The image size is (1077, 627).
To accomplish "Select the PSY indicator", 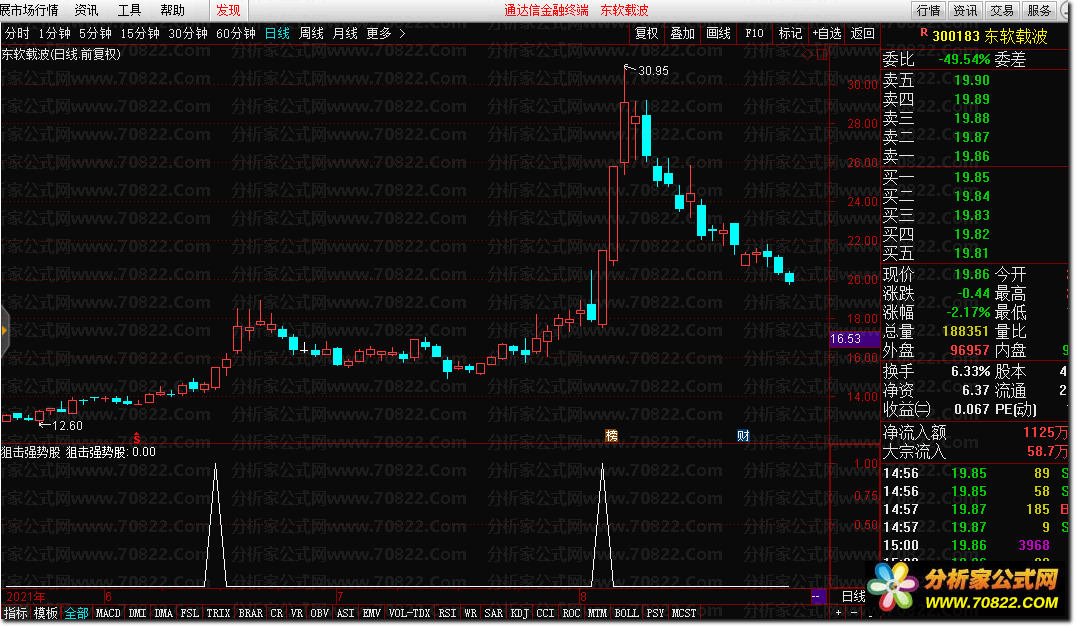I will tap(655, 613).
